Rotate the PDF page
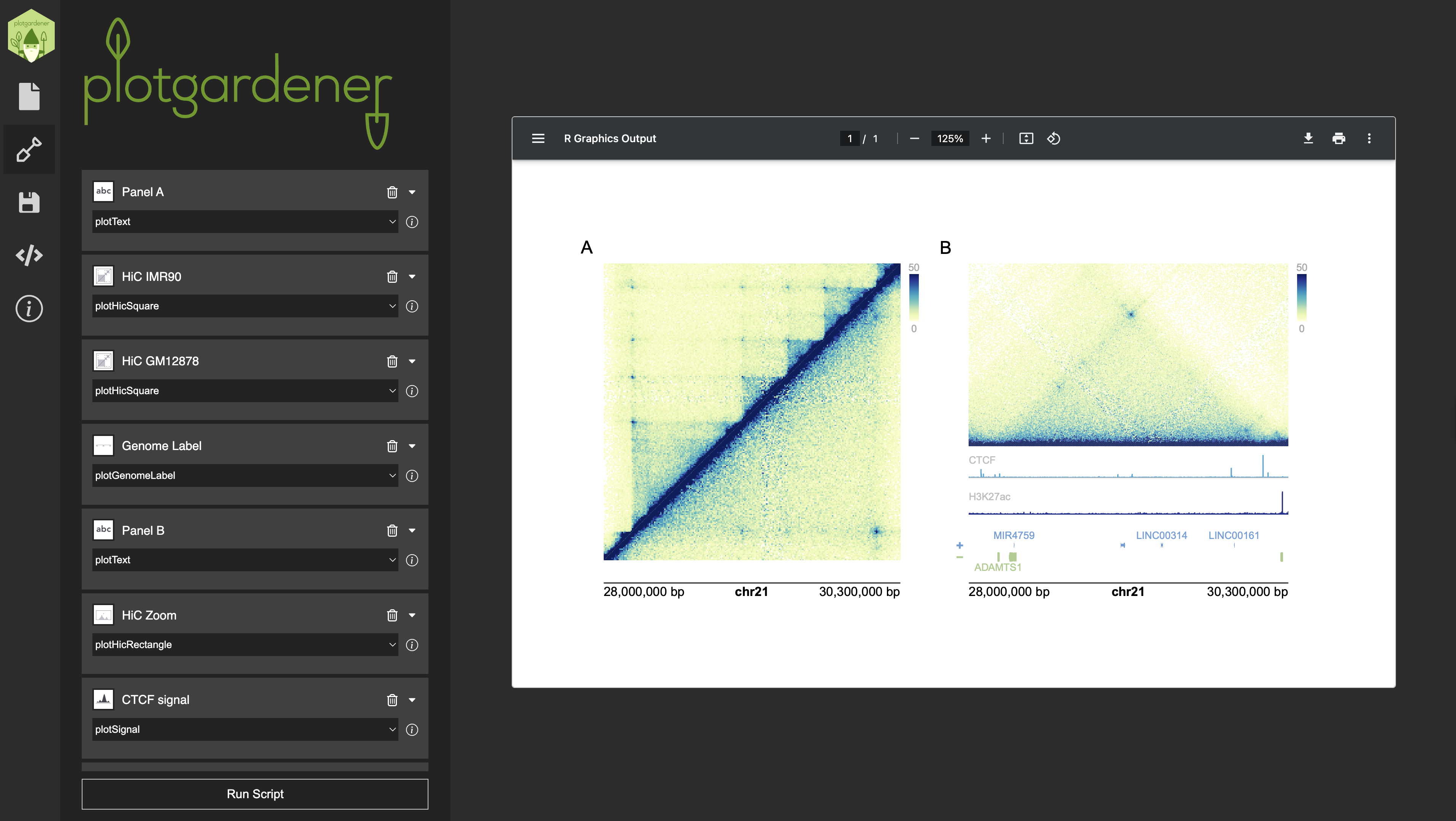The width and height of the screenshot is (1456, 821). point(1053,138)
